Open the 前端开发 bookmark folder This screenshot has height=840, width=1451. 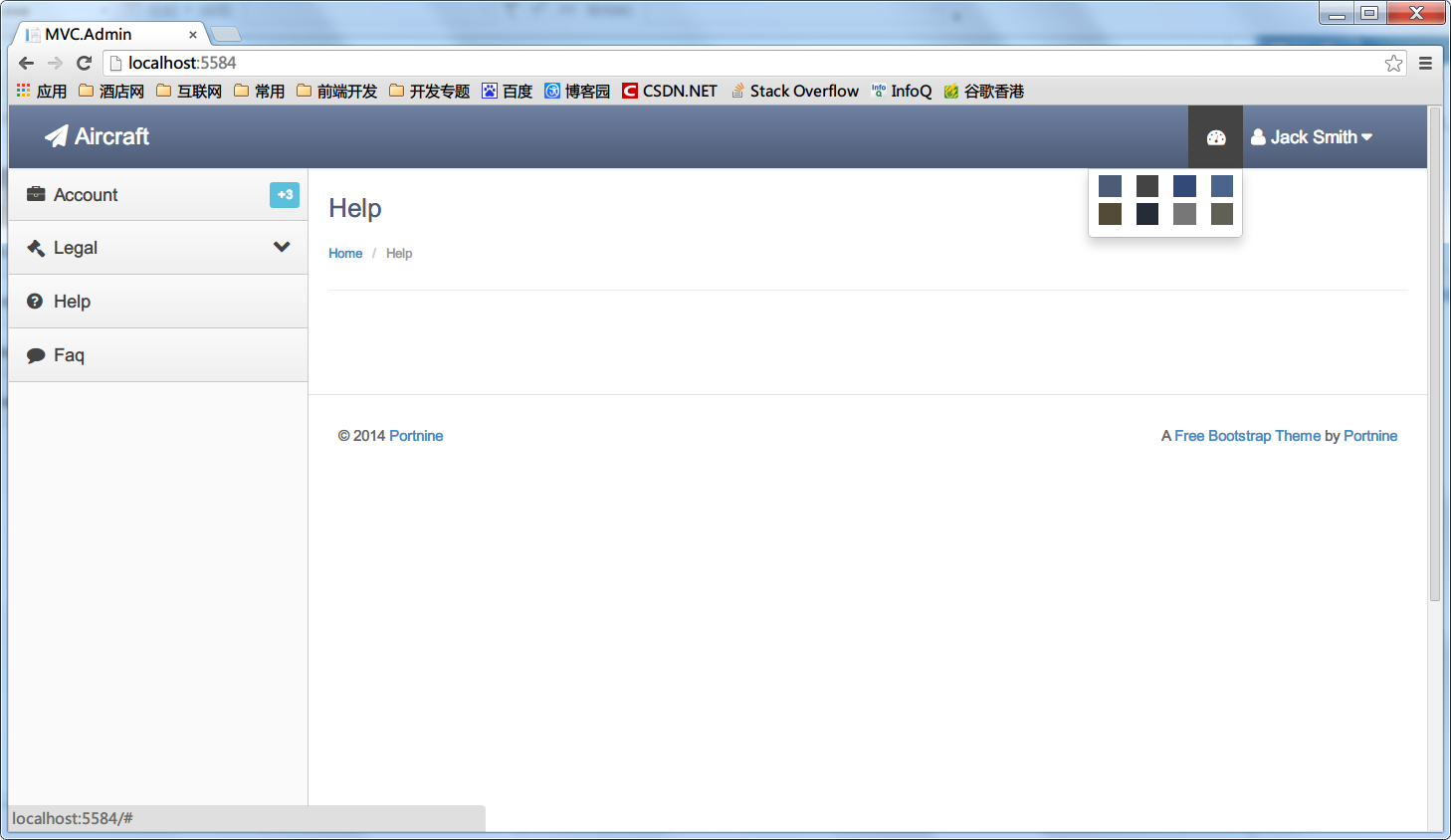pos(337,91)
